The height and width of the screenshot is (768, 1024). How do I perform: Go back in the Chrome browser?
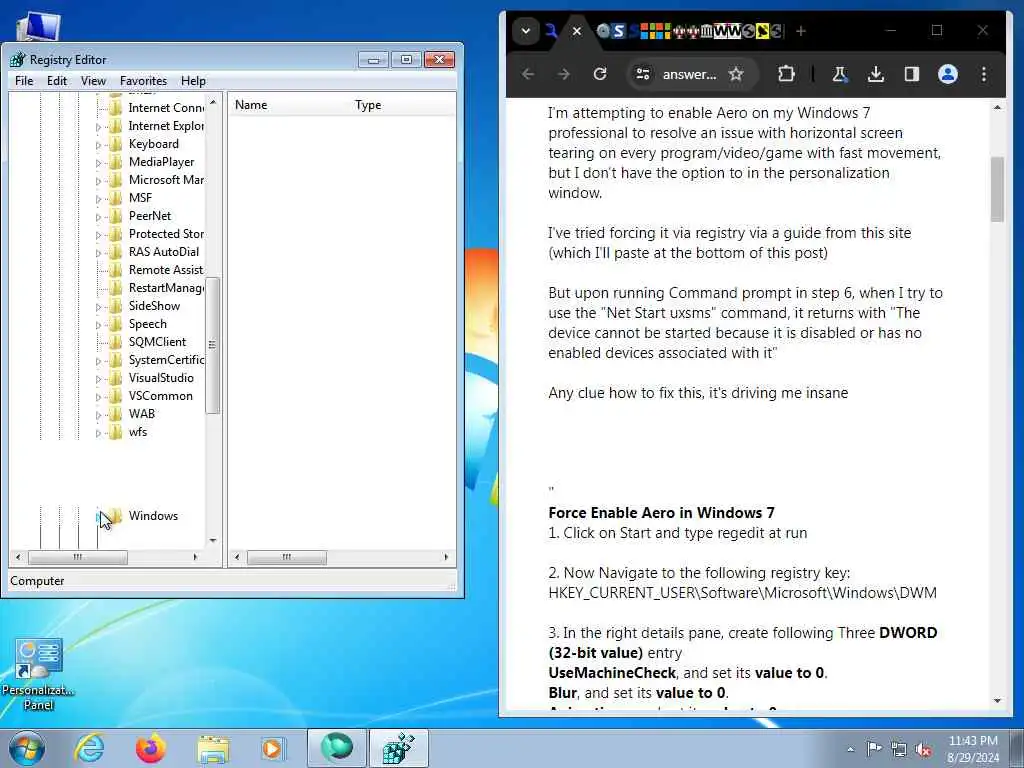pos(528,74)
